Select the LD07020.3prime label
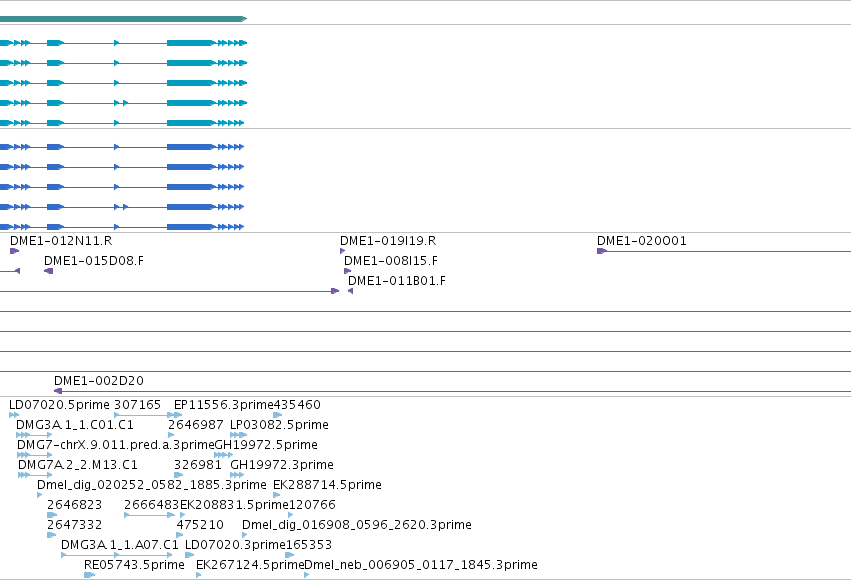 coord(235,545)
